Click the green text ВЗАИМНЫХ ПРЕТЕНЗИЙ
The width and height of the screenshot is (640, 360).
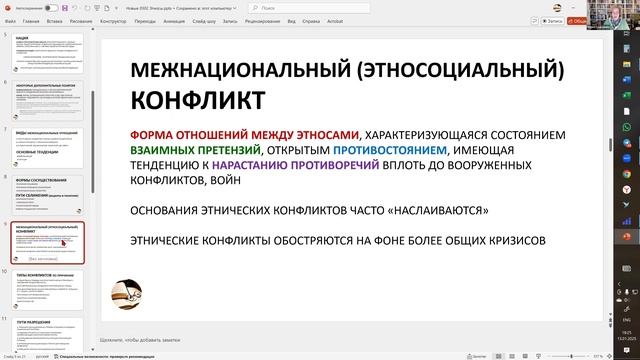point(195,150)
